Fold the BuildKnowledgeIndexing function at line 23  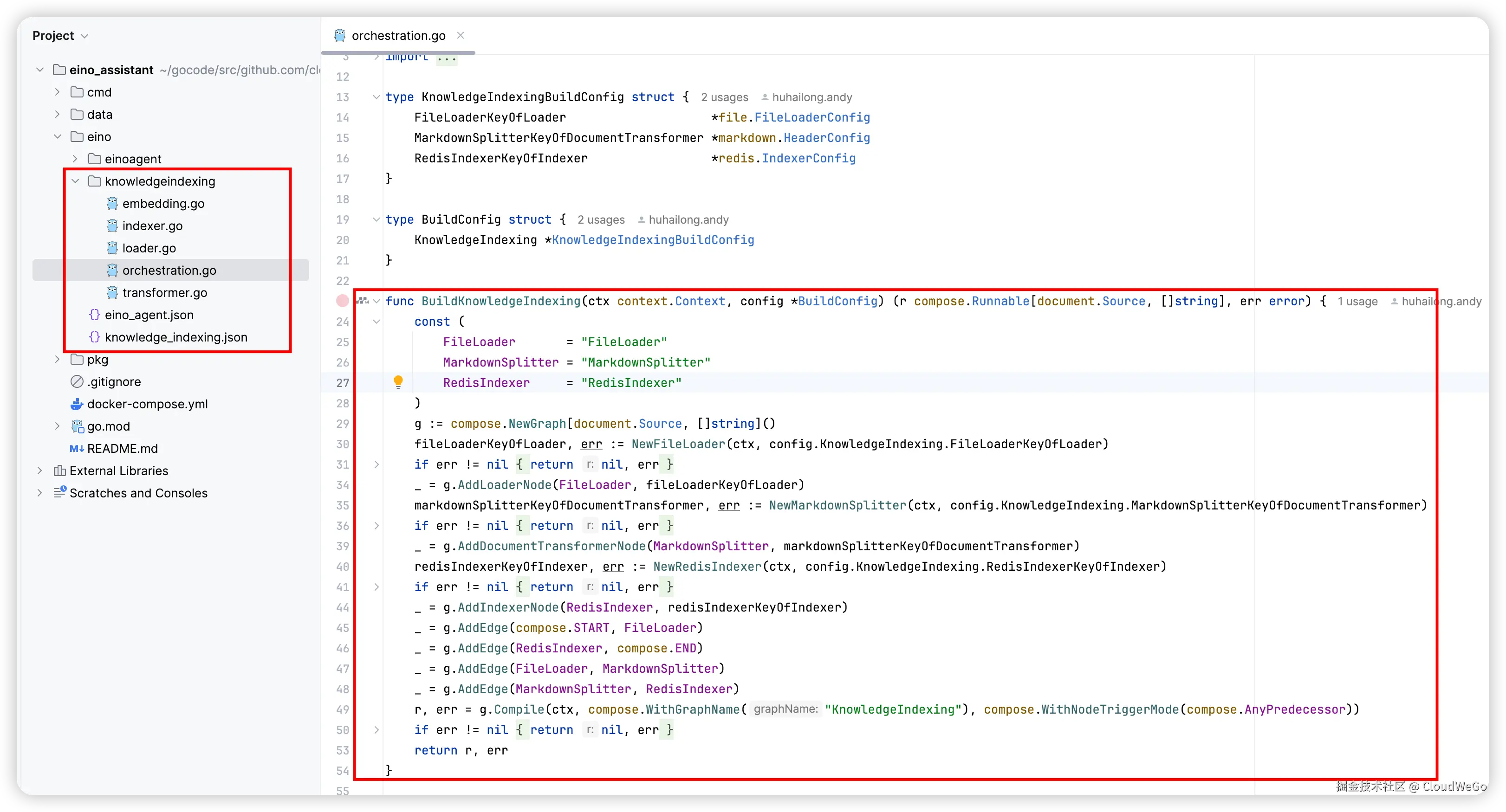376,302
